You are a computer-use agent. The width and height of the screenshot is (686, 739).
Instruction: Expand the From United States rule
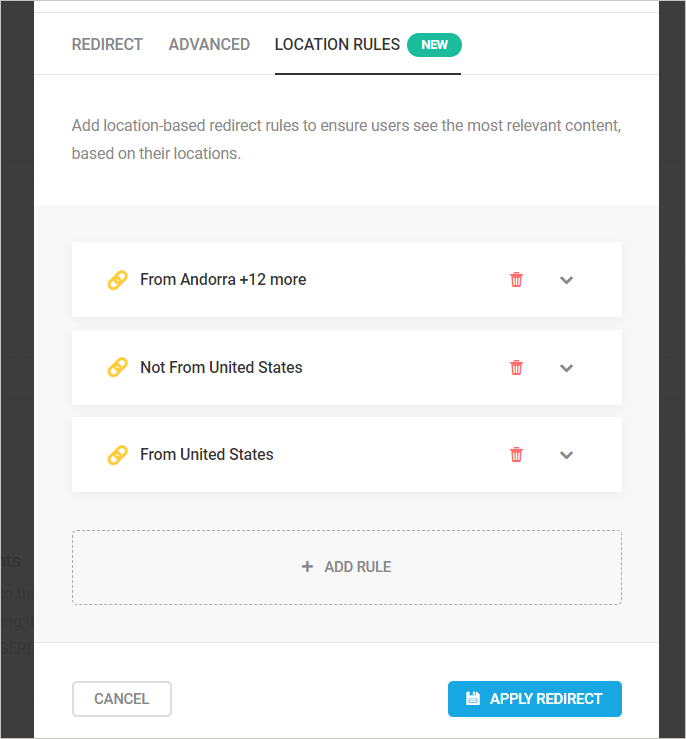tap(566, 455)
